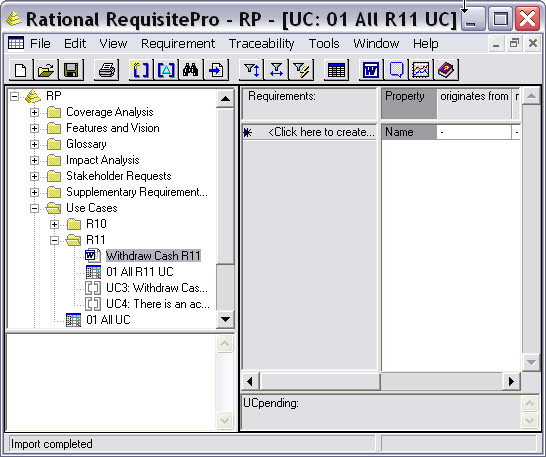Find requirement with the binoculars icon
546x457 pixels.
(191, 70)
